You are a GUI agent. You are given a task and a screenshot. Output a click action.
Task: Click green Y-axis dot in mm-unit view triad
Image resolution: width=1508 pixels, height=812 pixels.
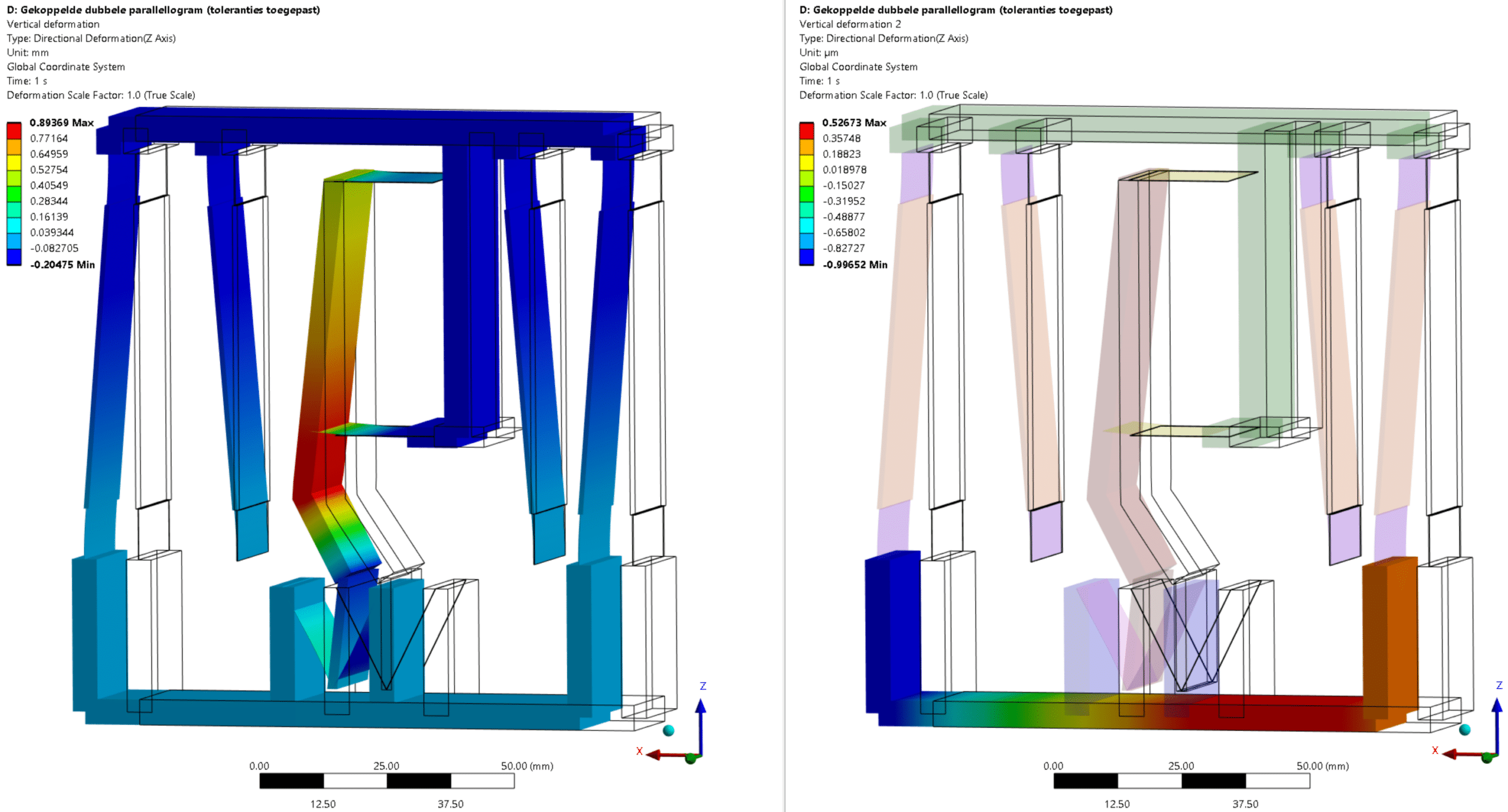click(x=690, y=759)
